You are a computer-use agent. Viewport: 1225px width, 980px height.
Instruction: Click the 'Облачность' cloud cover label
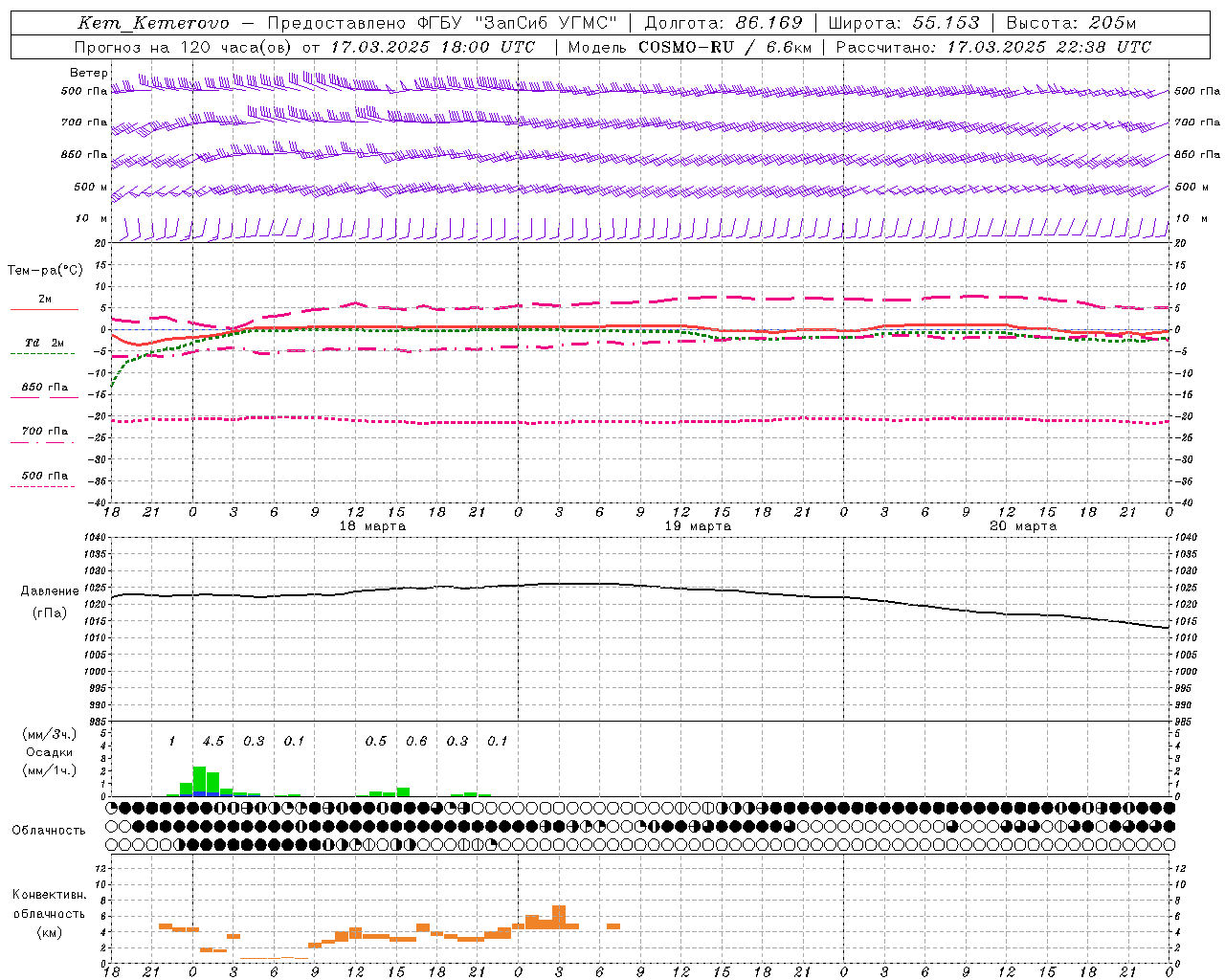pyautogui.click(x=49, y=830)
